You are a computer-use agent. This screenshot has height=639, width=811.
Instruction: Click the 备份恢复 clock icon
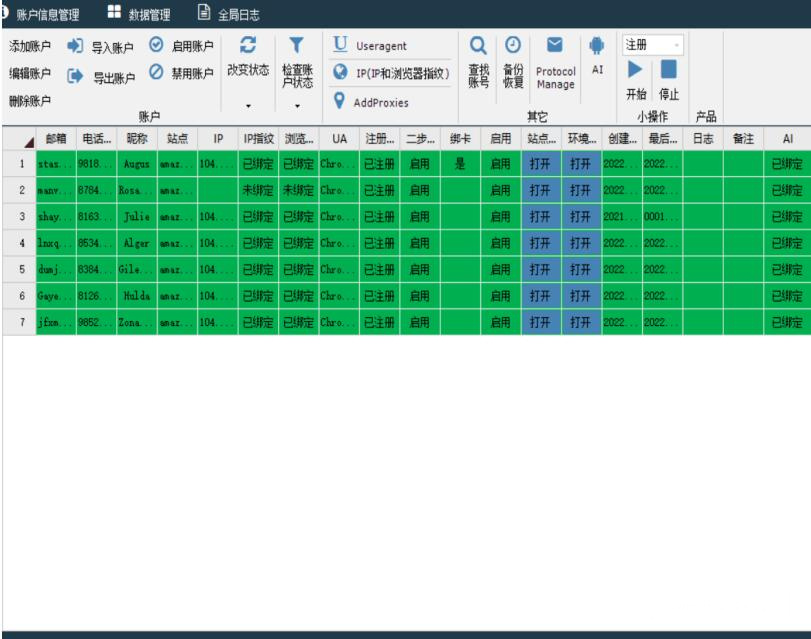point(513,45)
